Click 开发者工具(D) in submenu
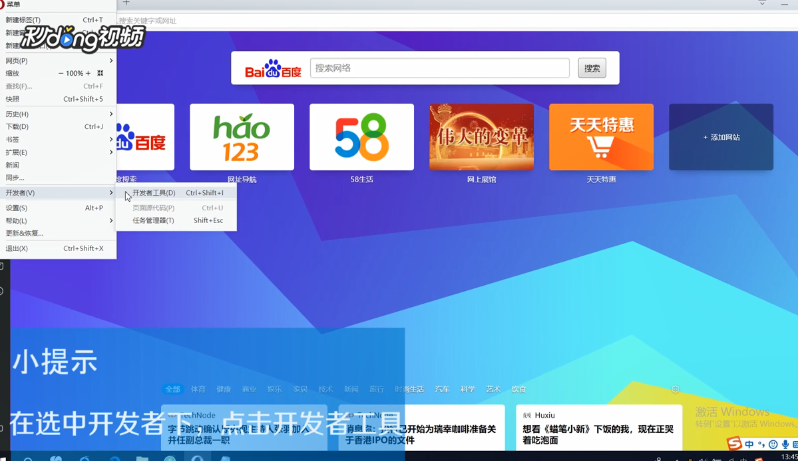 pos(176,193)
